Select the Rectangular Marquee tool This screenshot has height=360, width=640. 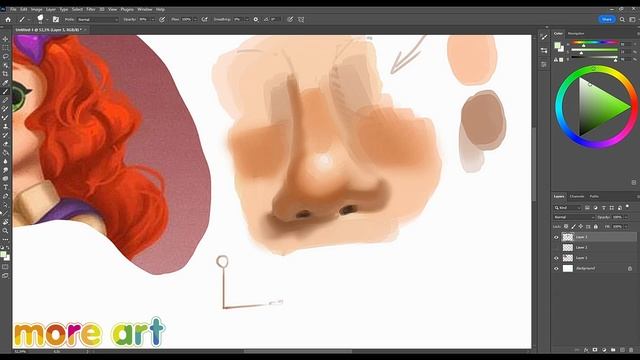point(5,48)
